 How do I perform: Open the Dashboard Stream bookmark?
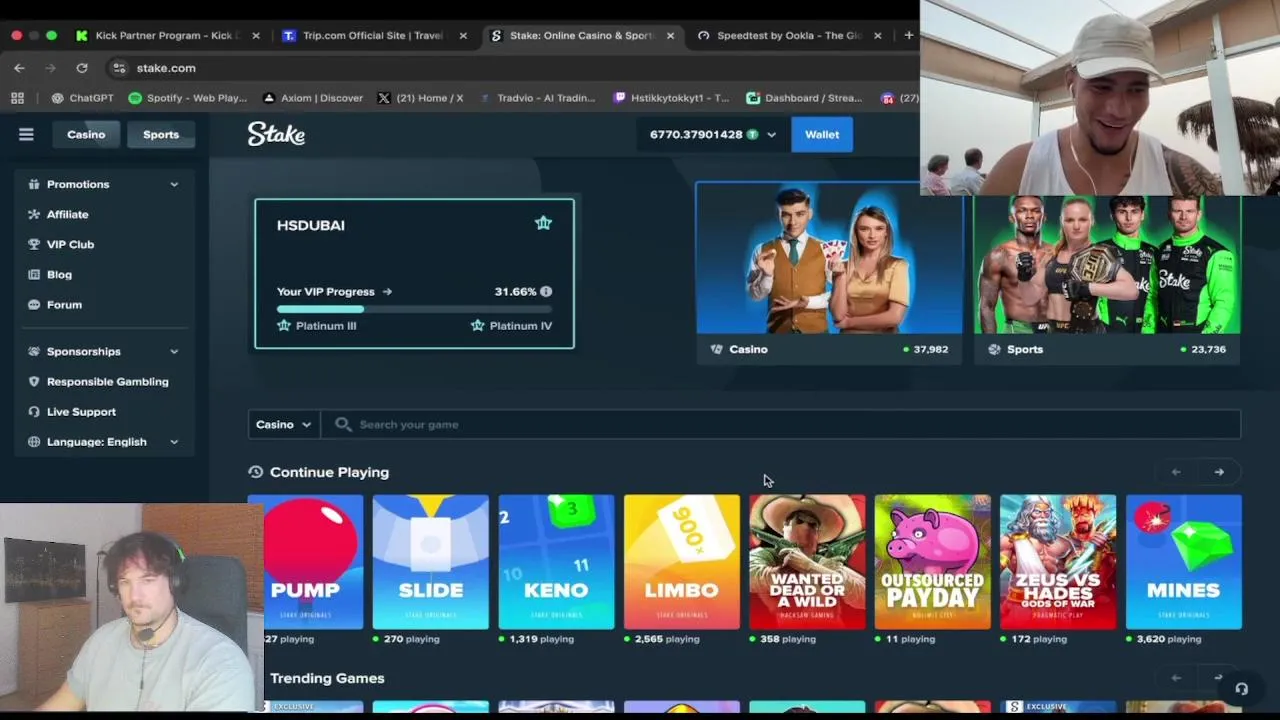tap(805, 98)
